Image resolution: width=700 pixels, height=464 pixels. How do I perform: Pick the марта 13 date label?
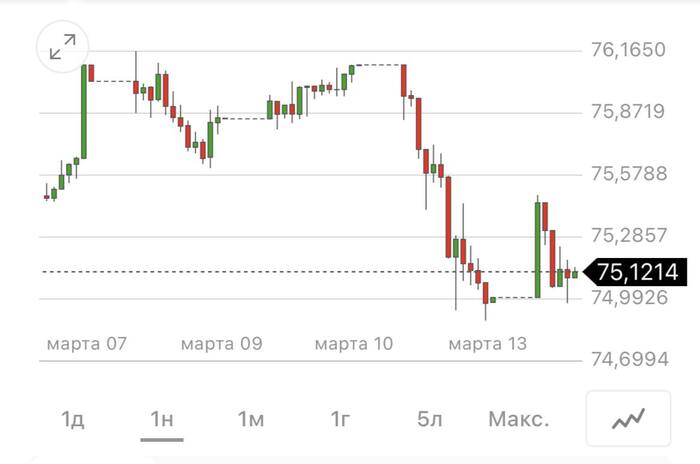pos(488,344)
